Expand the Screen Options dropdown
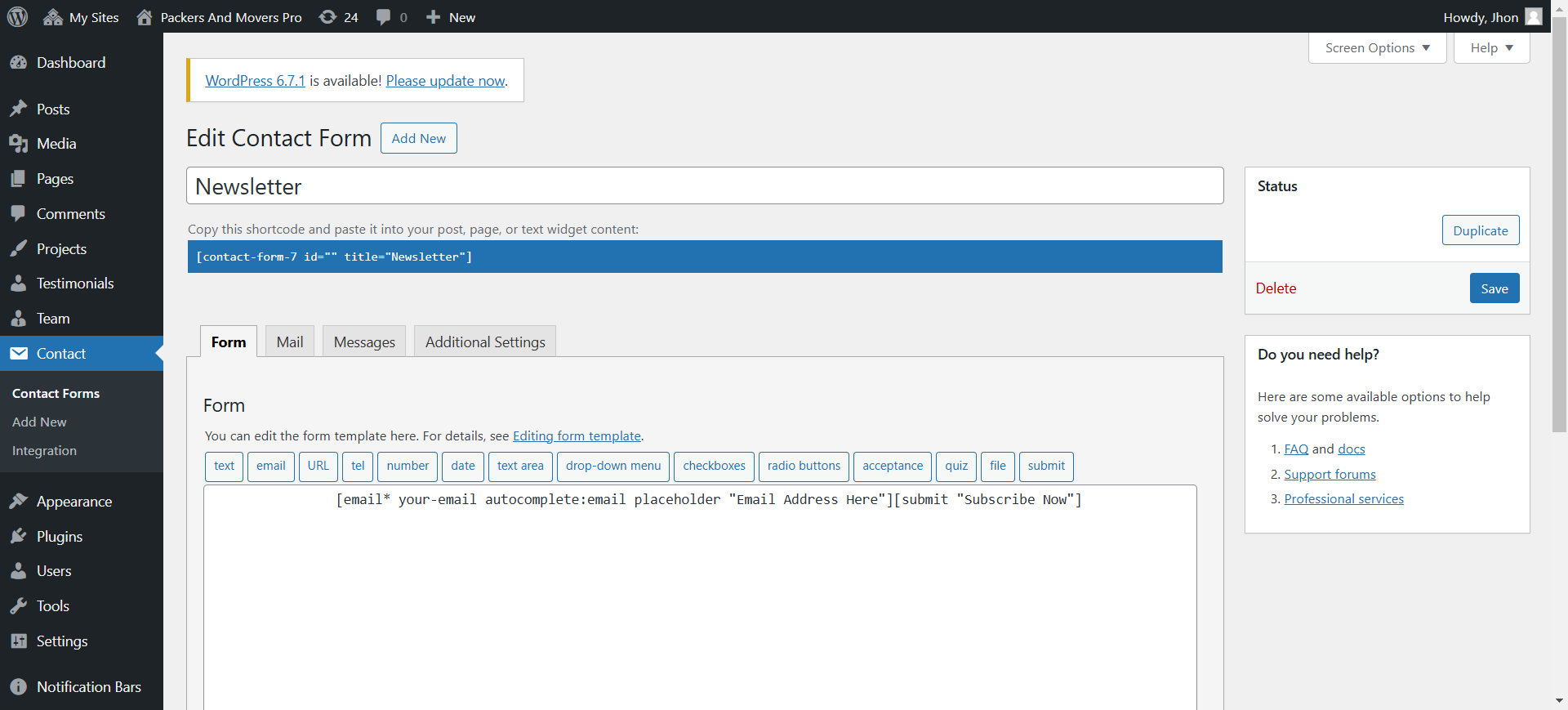The height and width of the screenshot is (710, 1568). coord(1377,48)
